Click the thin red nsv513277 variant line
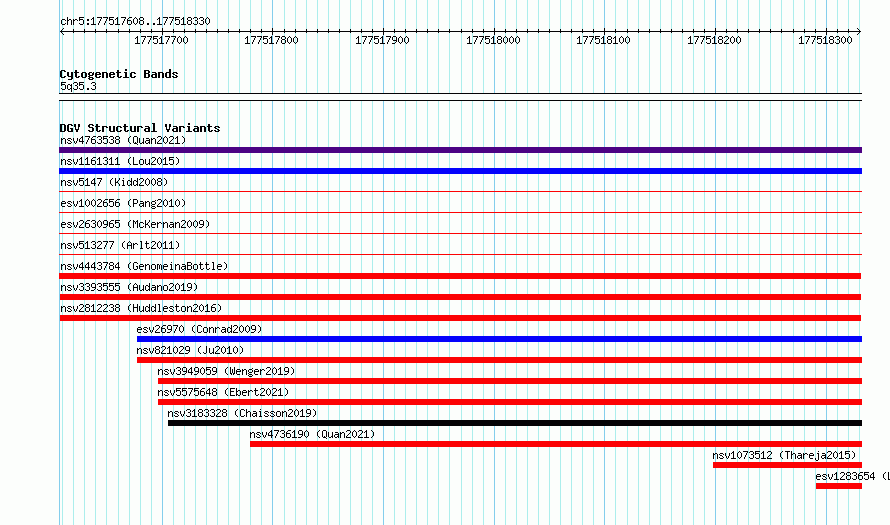The width and height of the screenshot is (890, 525). coord(460,255)
